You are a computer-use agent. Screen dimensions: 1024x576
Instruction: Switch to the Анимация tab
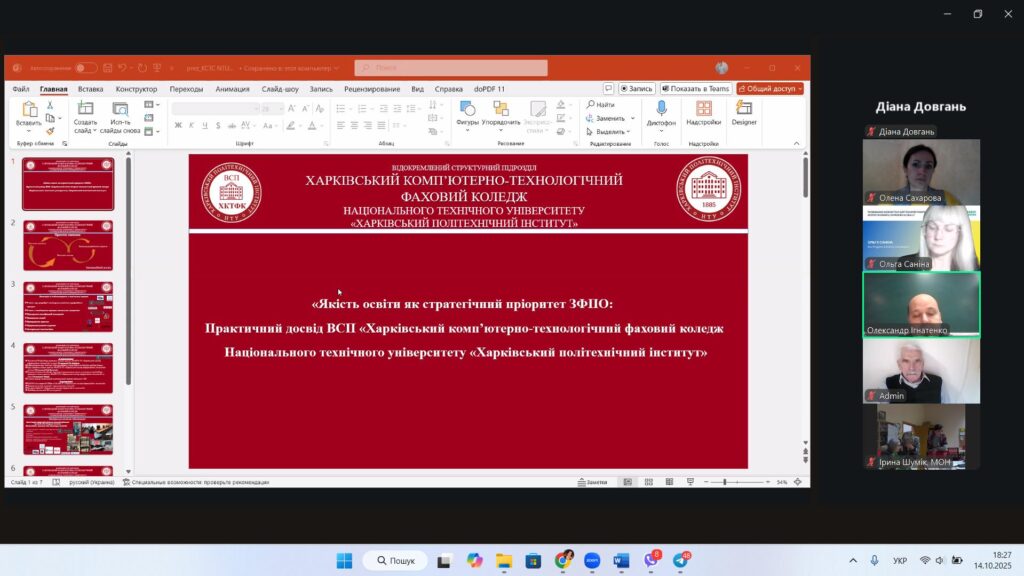pyautogui.click(x=232, y=88)
